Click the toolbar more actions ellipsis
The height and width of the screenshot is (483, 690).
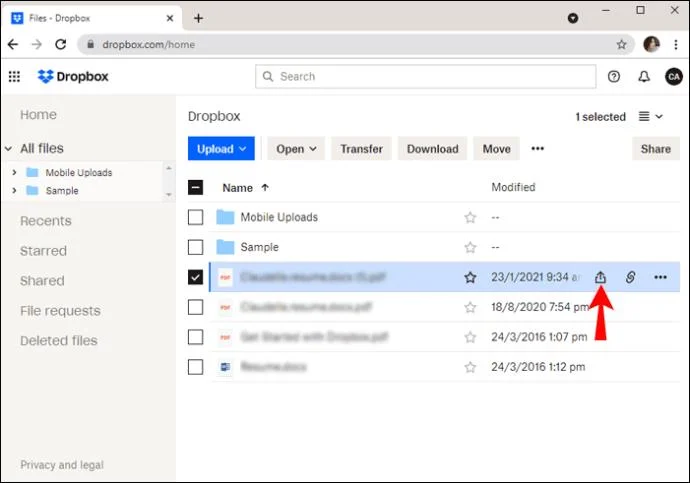pos(537,148)
